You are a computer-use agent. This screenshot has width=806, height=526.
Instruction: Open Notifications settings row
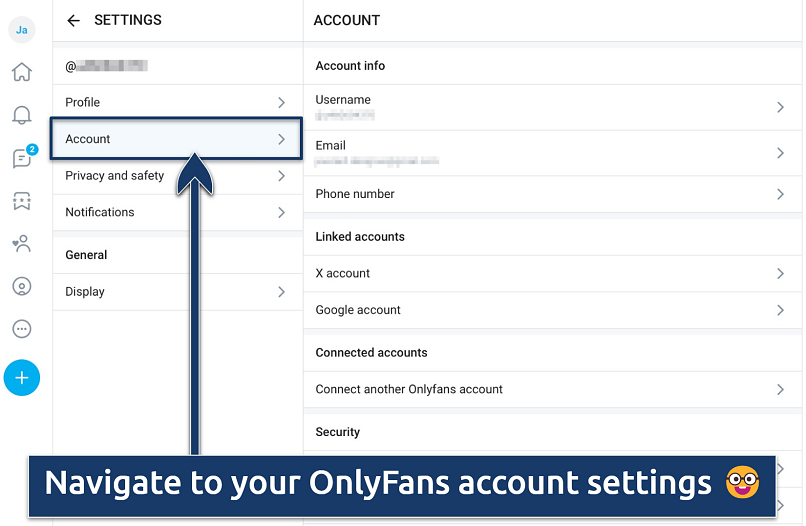(x=175, y=212)
